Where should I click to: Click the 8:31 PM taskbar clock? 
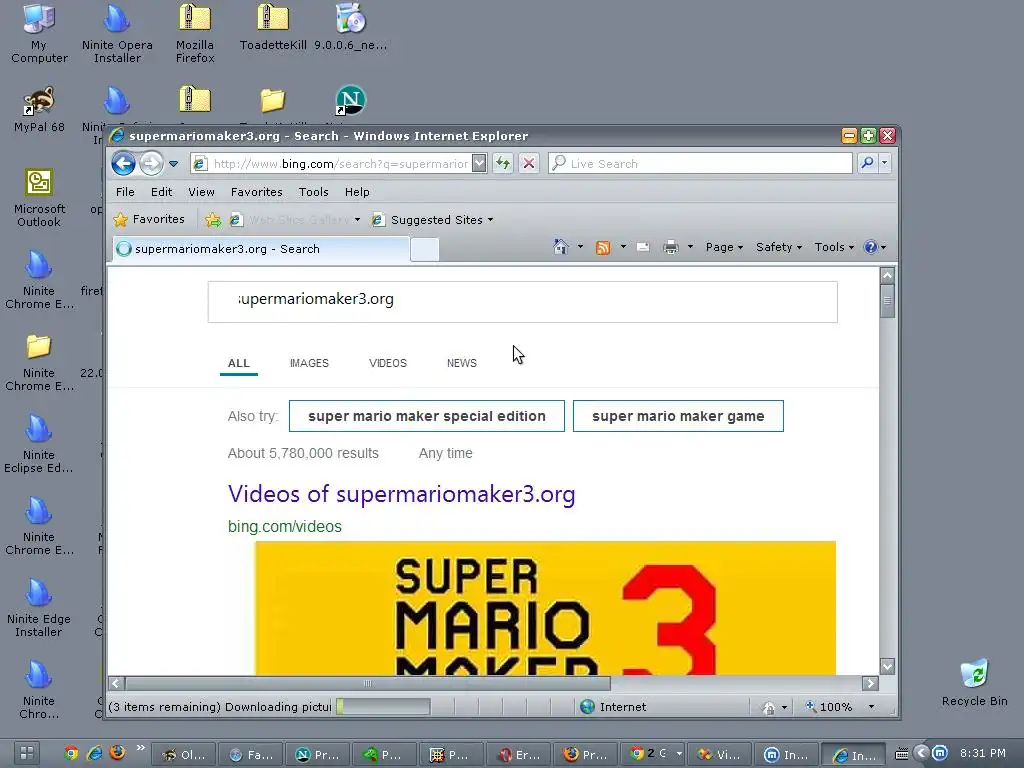(982, 753)
